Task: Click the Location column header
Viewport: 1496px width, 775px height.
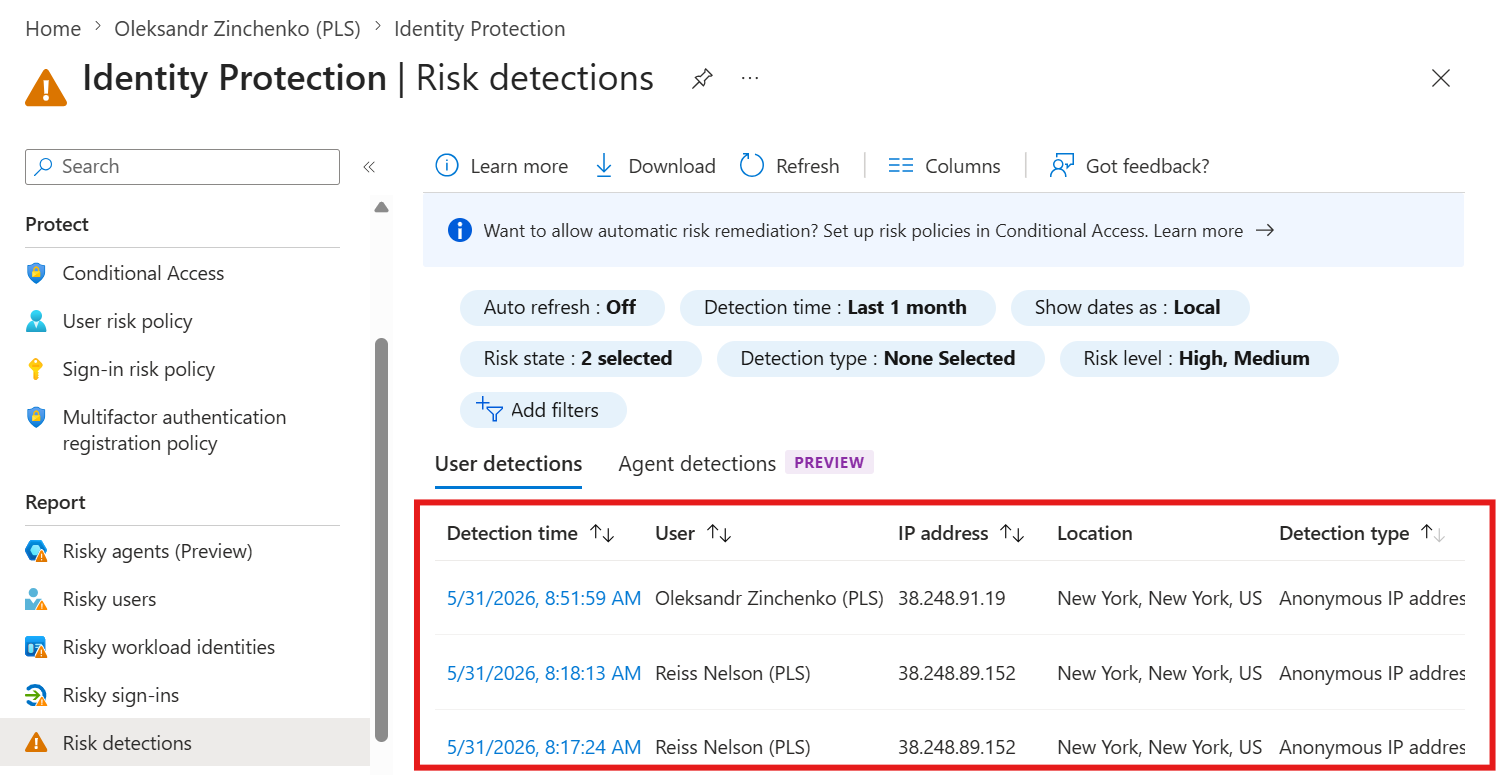Action: point(1095,533)
